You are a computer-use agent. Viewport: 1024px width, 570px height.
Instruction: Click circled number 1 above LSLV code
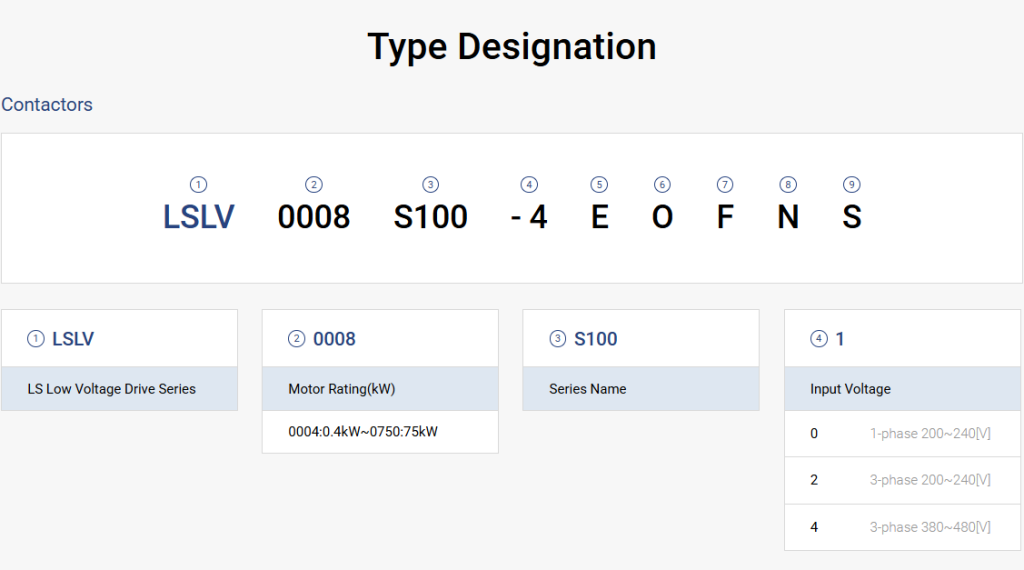coord(199,185)
